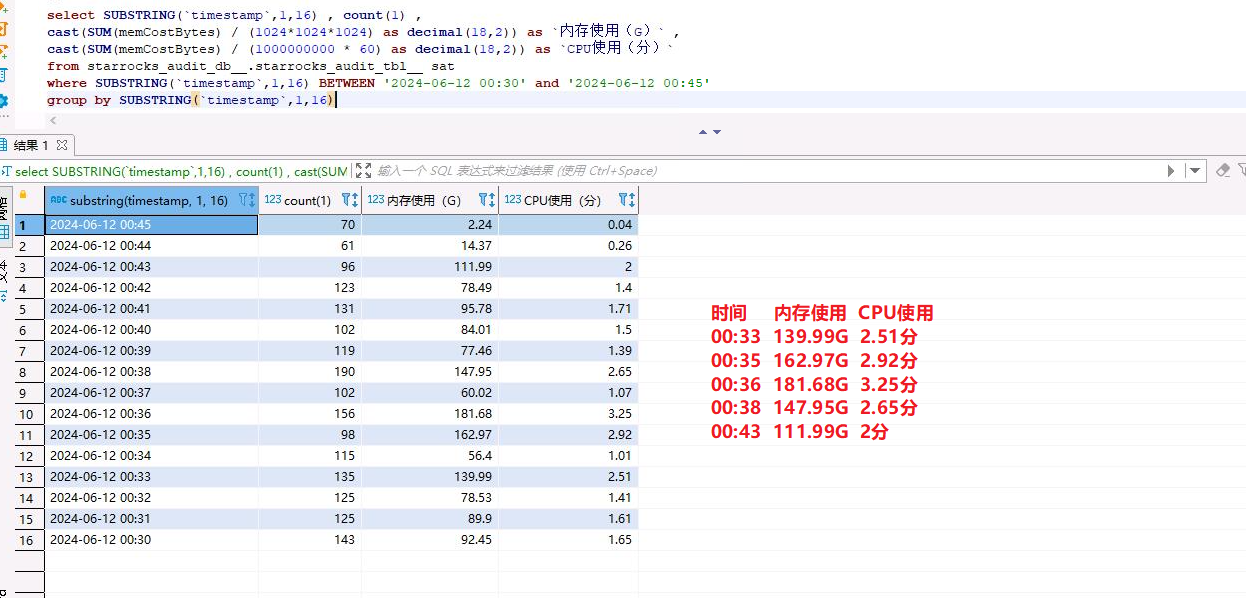Open filter/sort icon on count(1) column

[x=349, y=200]
